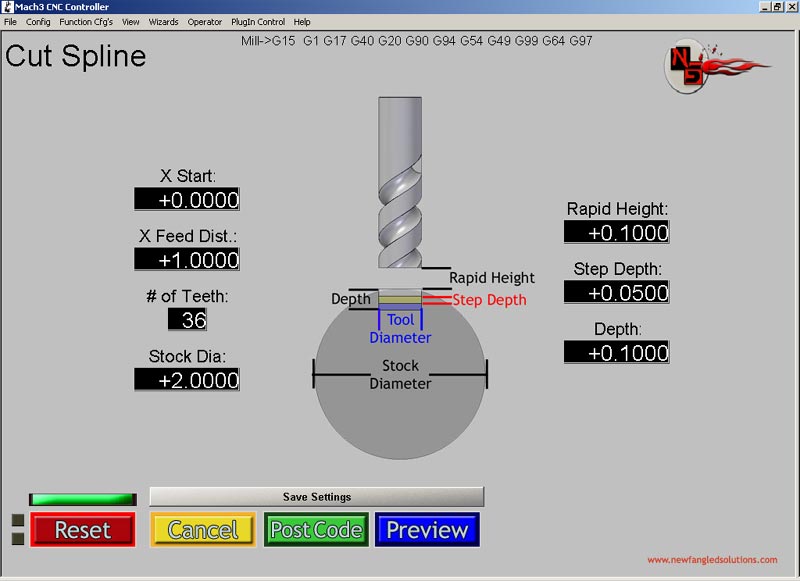Click the Cut Spline heading text
800x581 pixels.
pyautogui.click(x=76, y=56)
